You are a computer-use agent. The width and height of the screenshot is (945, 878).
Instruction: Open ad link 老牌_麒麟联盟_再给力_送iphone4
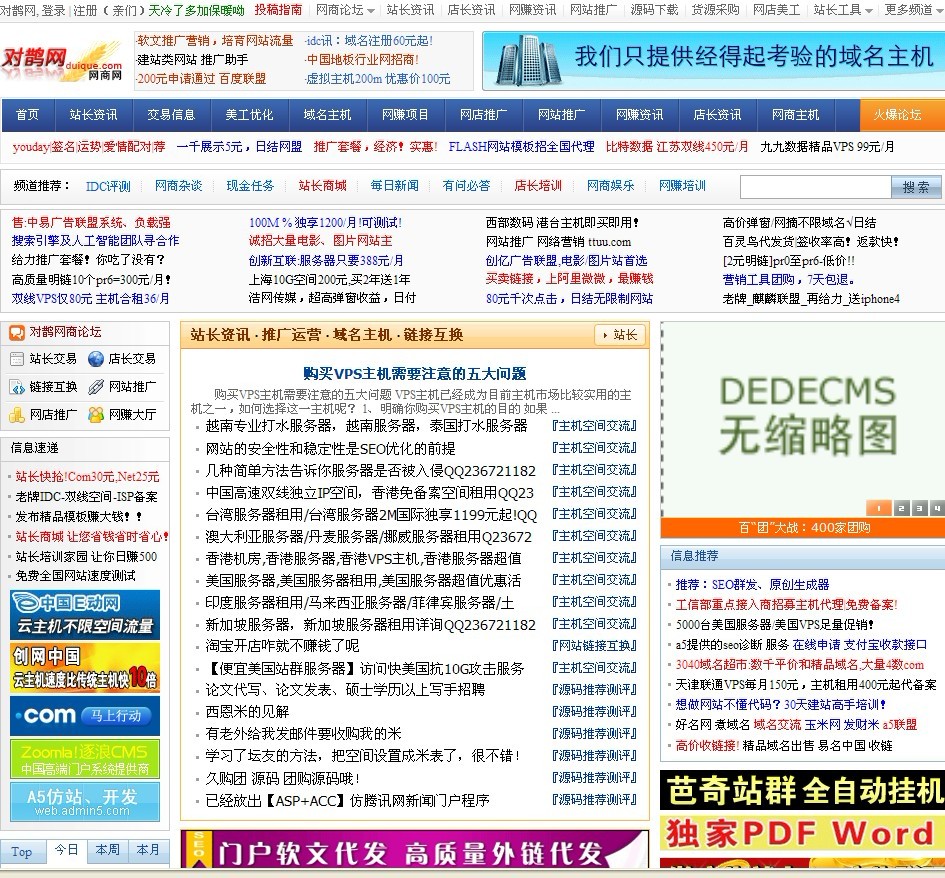pos(811,298)
